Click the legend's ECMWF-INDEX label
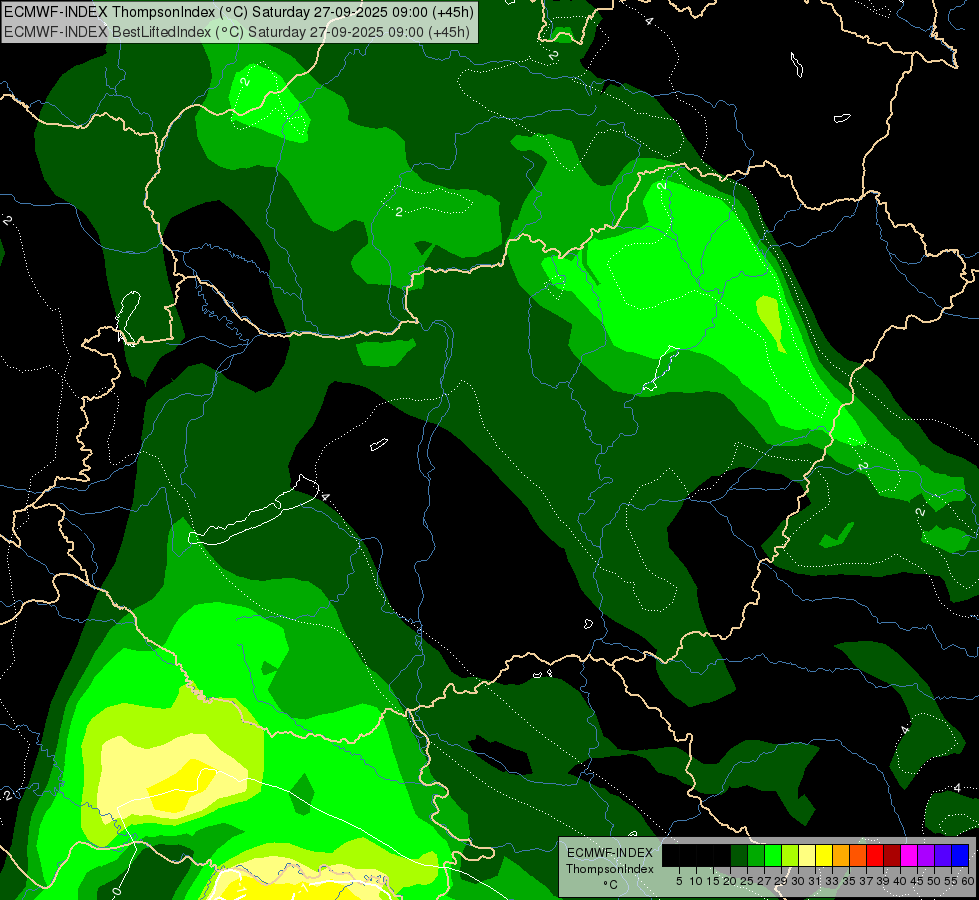 [x=610, y=853]
